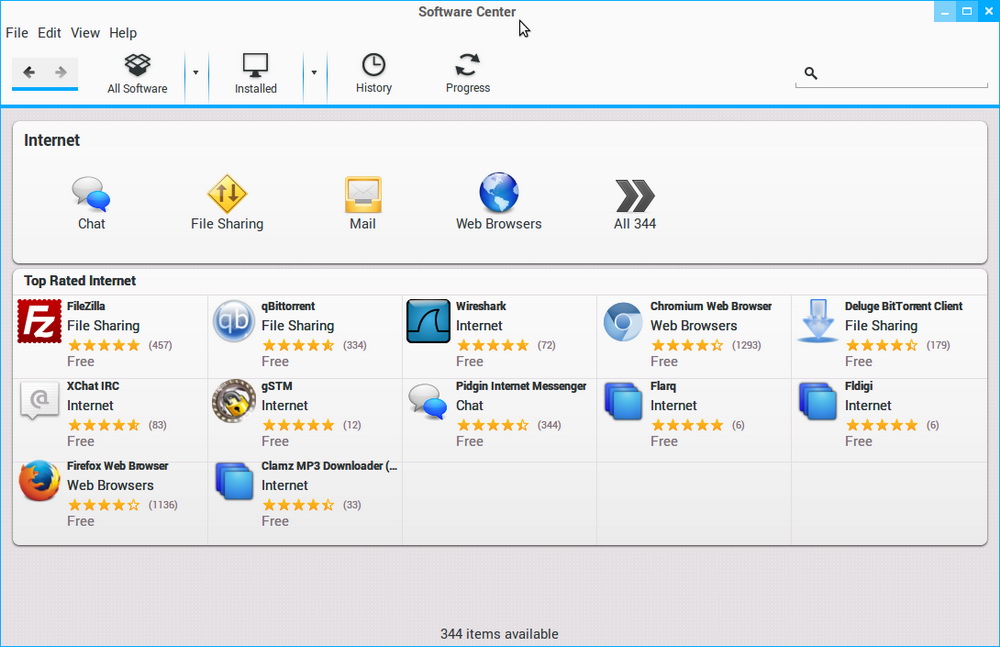1000x647 pixels.
Task: Select the Pidgin Internet Messenger icon
Action: coord(428,401)
